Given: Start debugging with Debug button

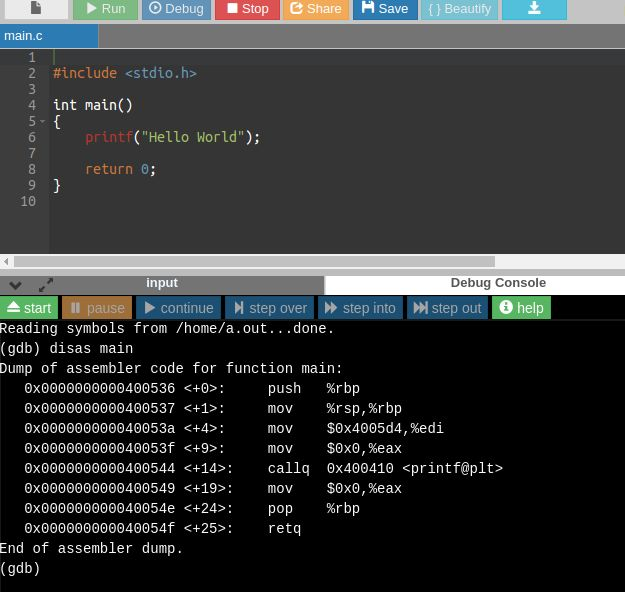Looking at the screenshot, I should coord(176,9).
